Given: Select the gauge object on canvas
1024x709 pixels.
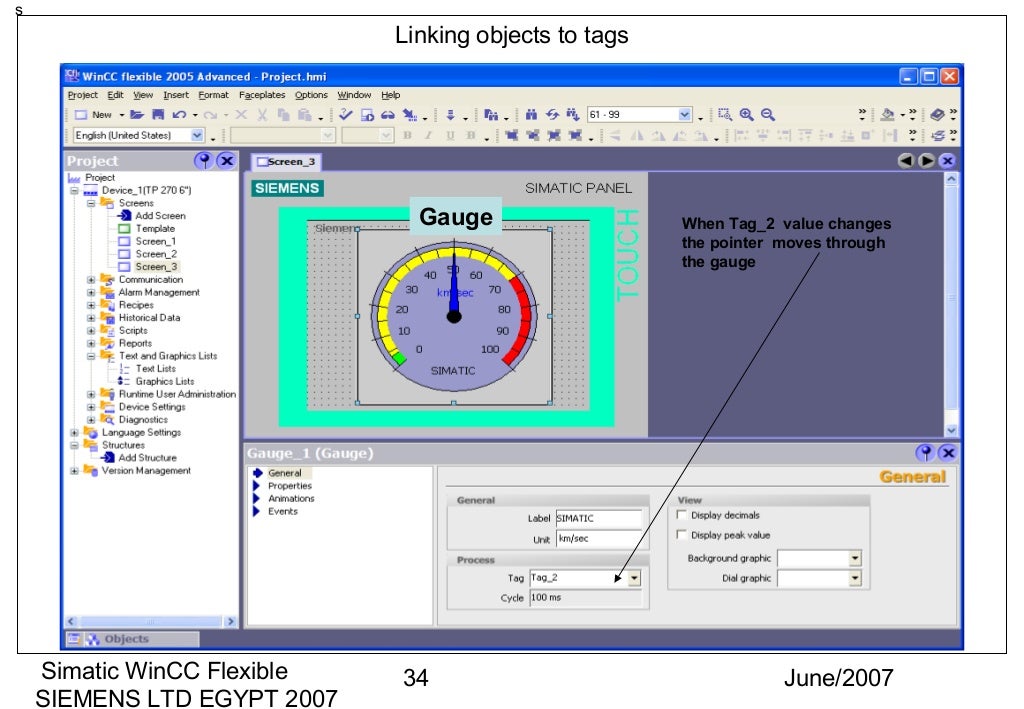Looking at the screenshot, I should click(x=454, y=317).
